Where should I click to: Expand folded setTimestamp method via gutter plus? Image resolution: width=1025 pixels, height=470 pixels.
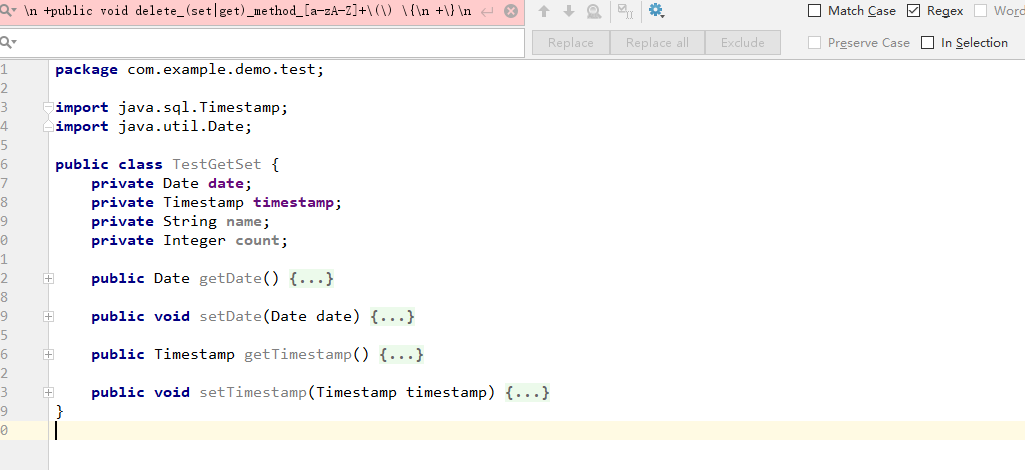click(48, 392)
